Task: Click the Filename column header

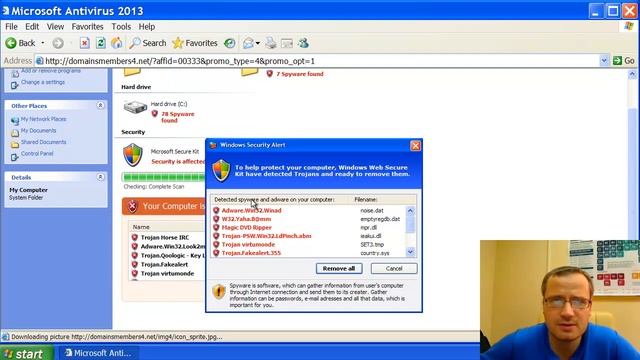Action: point(366,200)
